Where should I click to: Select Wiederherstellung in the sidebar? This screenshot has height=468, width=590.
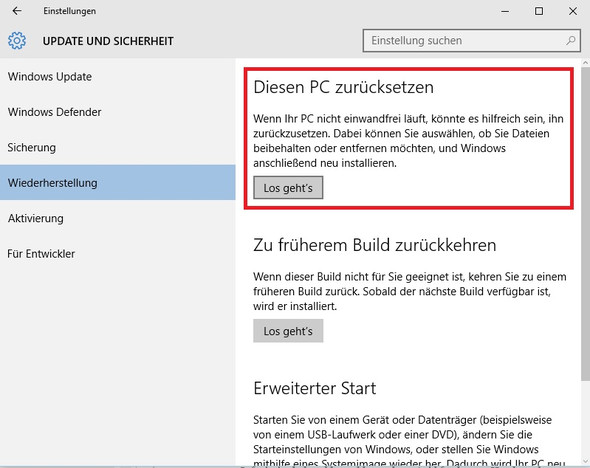coord(117,182)
